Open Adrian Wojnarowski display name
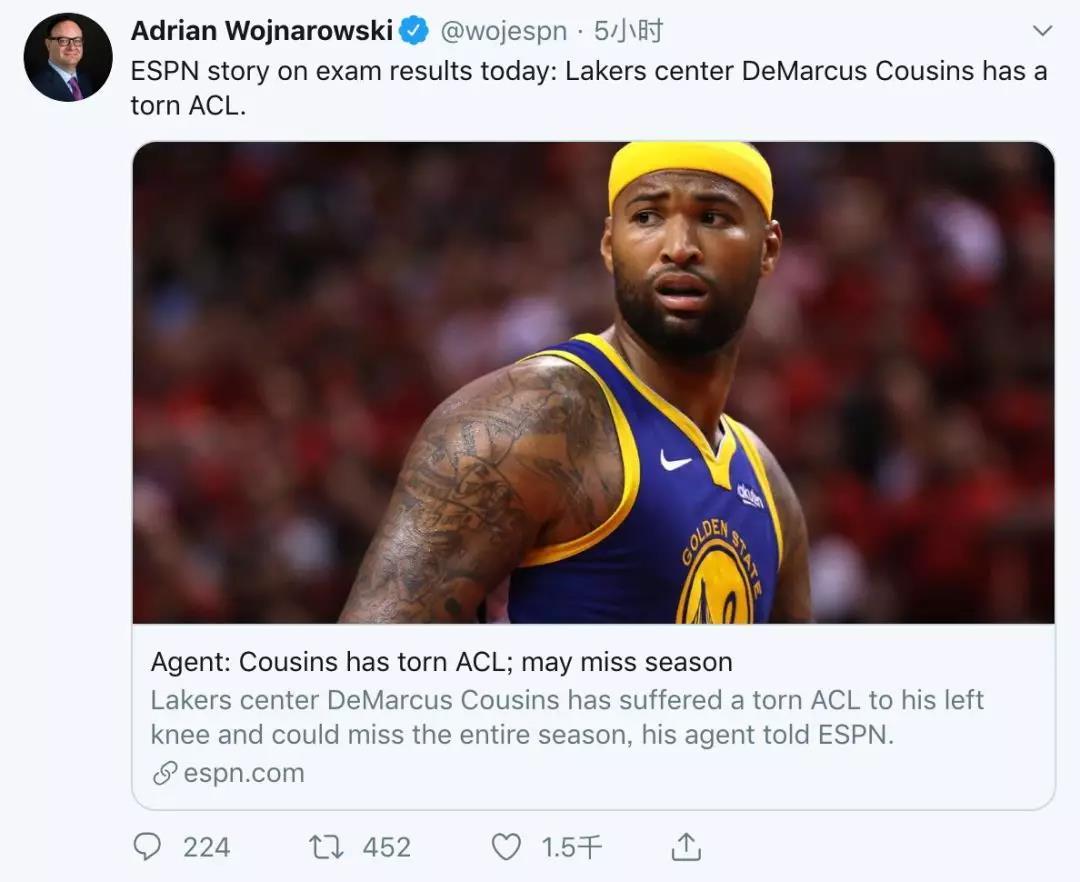 coord(262,31)
